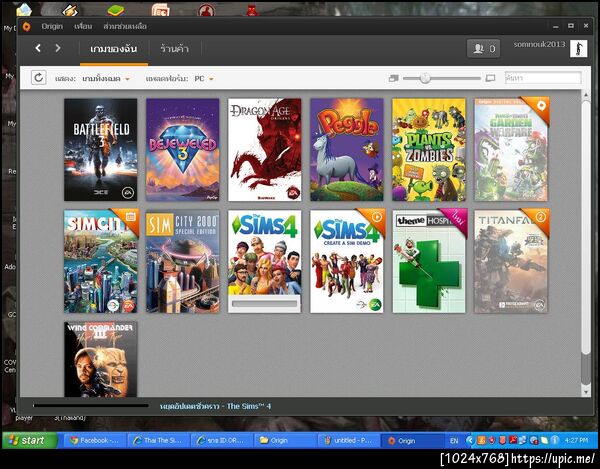The image size is (600, 469).
Task: Click the large tiles size icon
Action: [490, 78]
